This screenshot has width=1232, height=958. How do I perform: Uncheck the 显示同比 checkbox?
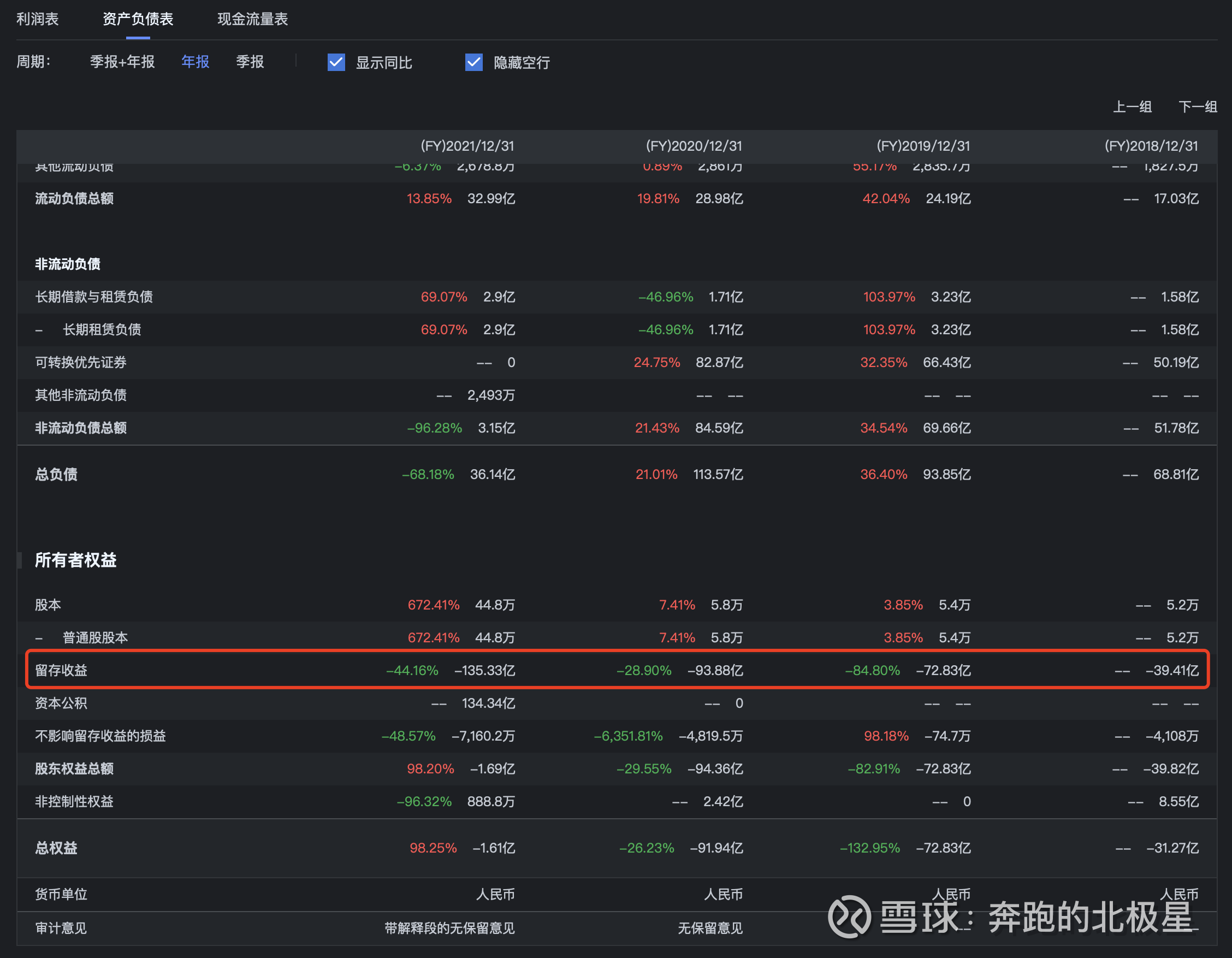tap(336, 62)
